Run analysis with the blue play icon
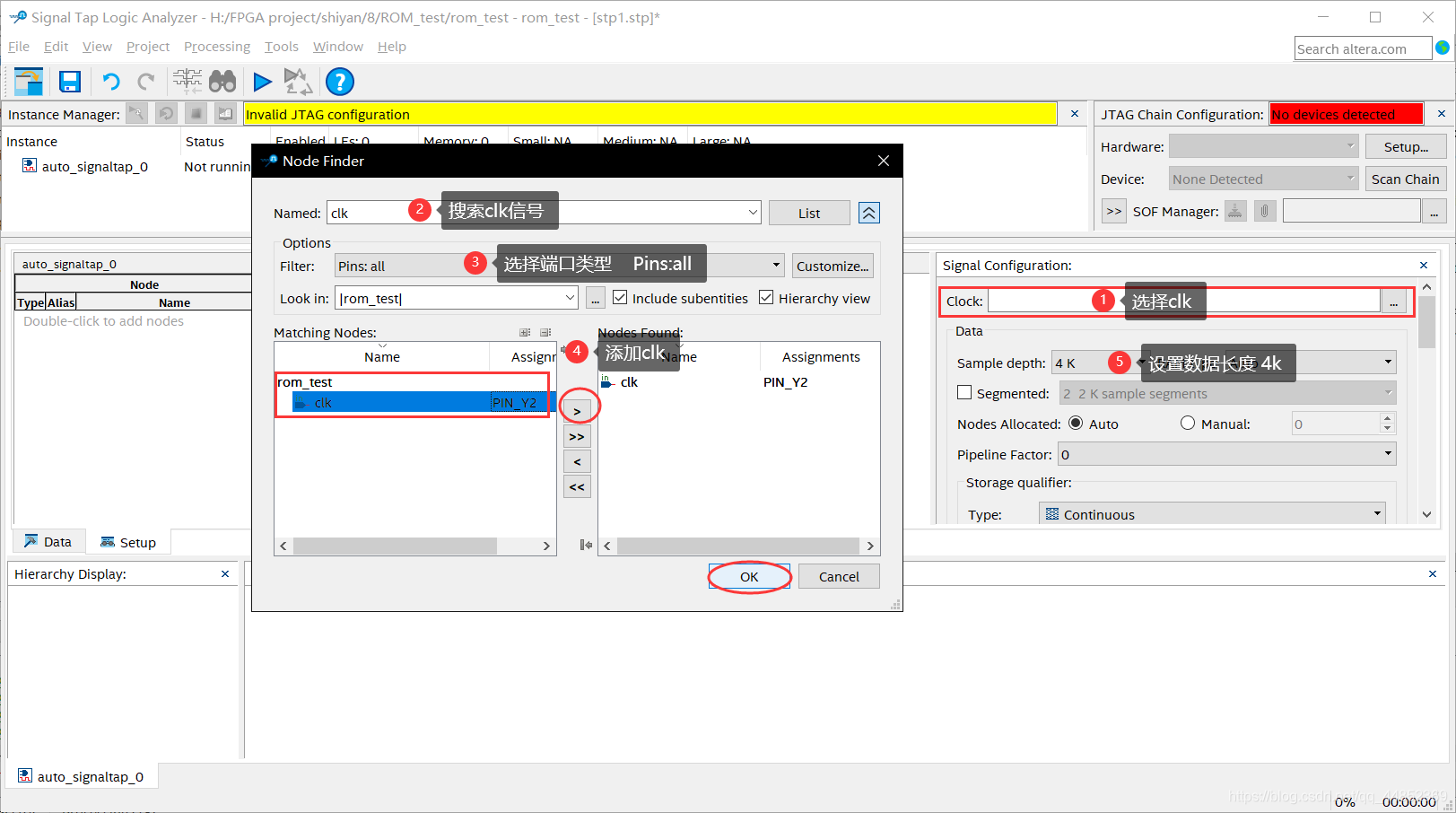1456x813 pixels. 262,82
